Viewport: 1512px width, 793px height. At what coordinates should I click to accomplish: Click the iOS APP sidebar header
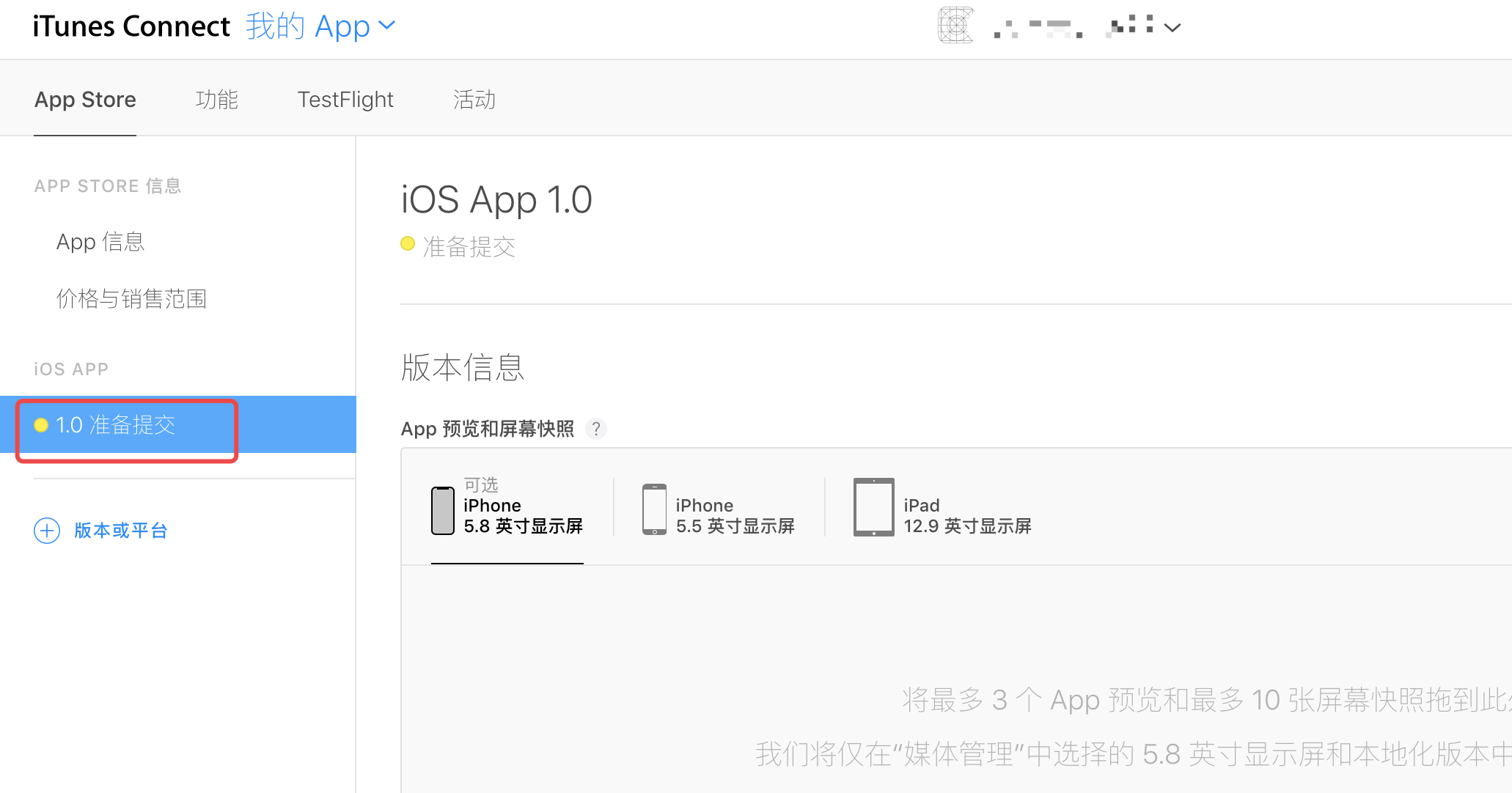(x=71, y=369)
